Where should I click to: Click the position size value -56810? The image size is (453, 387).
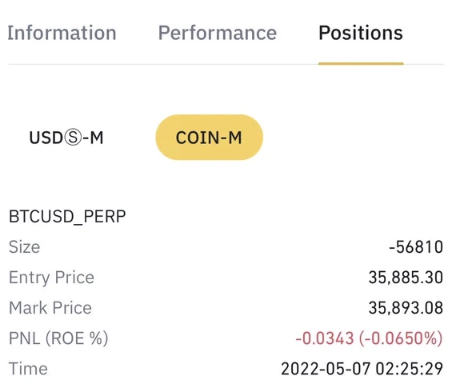pyautogui.click(x=416, y=247)
